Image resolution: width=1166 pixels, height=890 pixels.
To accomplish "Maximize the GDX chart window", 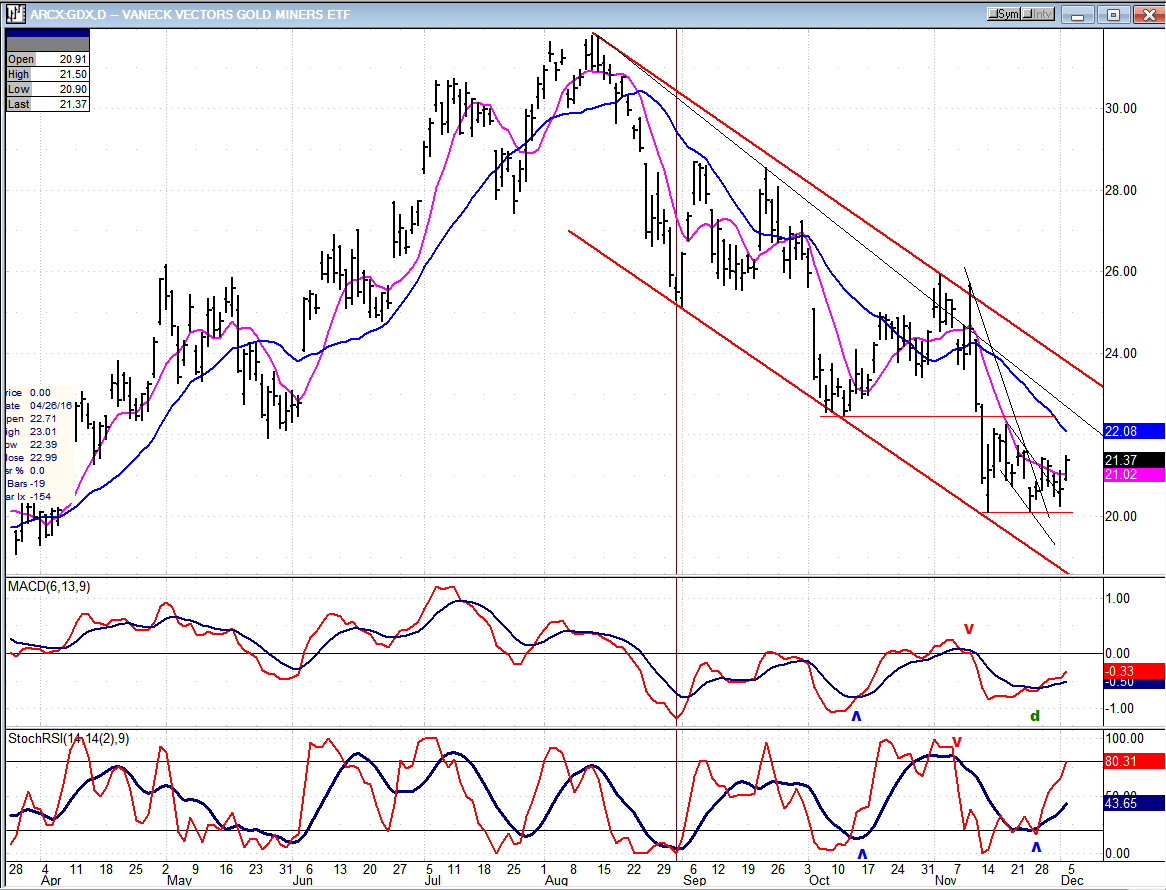I will click(1111, 15).
